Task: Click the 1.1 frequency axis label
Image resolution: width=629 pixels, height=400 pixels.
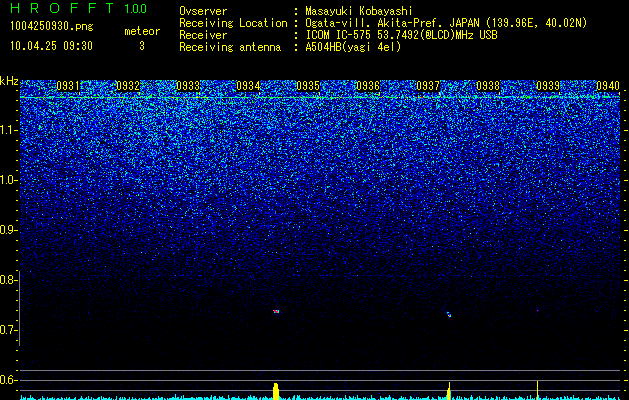Action: [8, 130]
